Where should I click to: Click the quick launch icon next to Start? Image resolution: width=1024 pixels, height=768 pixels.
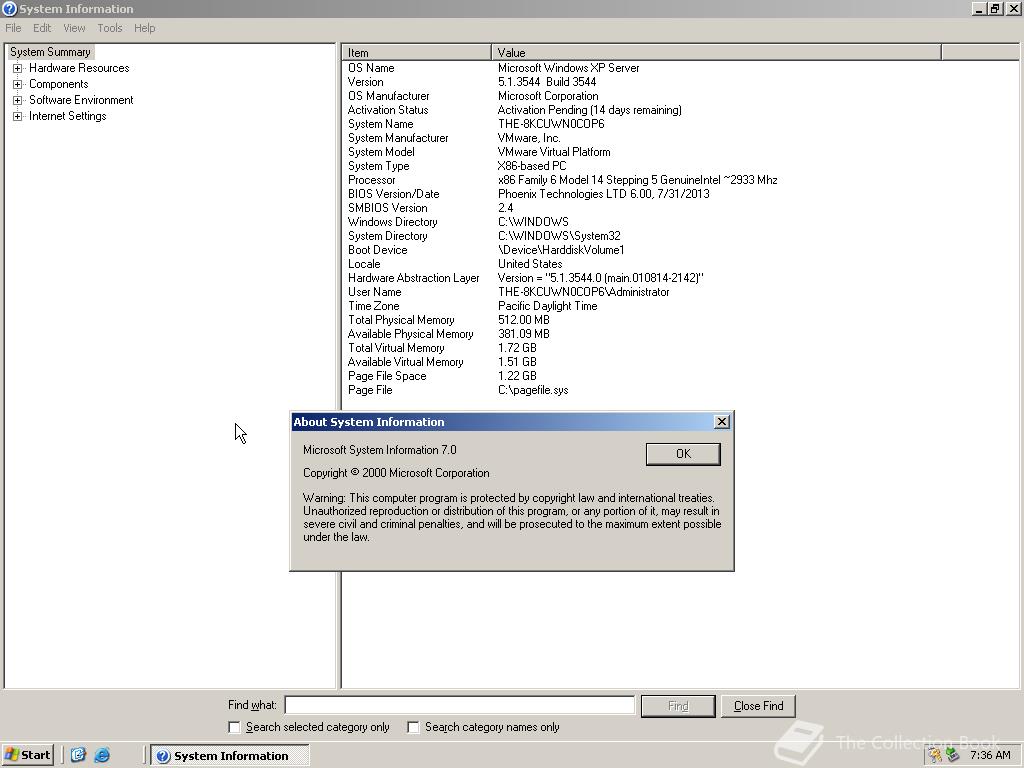click(78, 755)
